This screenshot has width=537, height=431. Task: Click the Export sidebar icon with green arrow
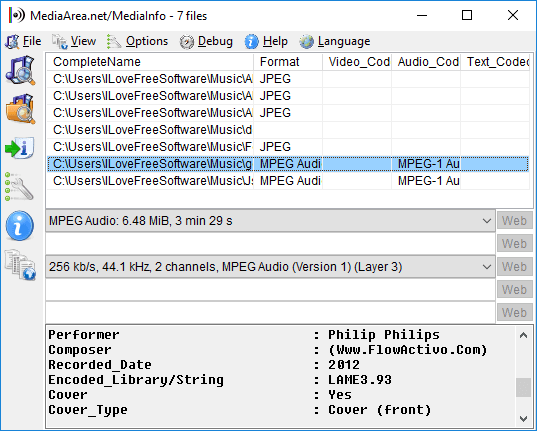tap(20, 148)
